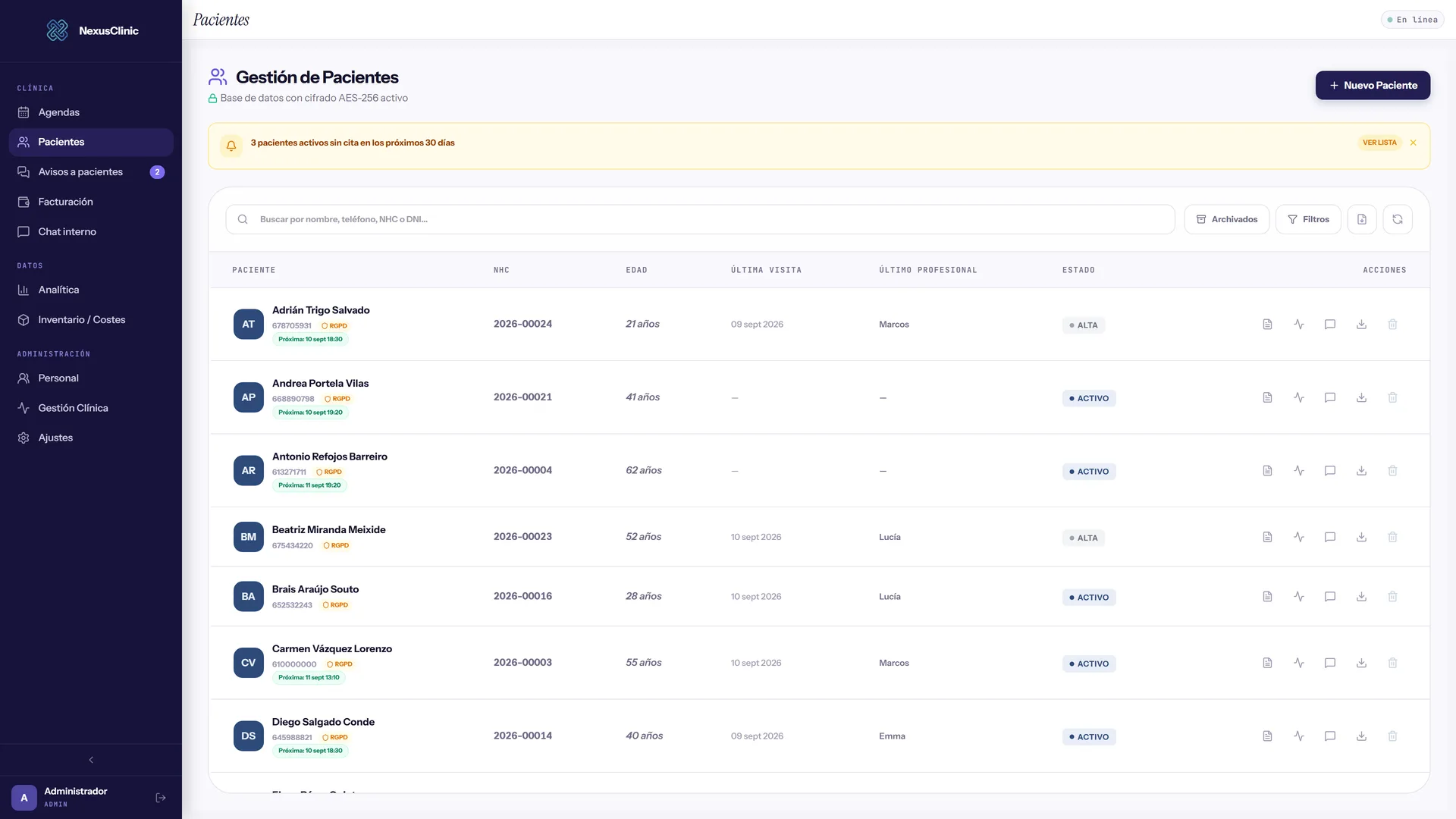This screenshot has height=819, width=1456.
Task: Click the Nuevo Paciente button
Action: point(1373,86)
